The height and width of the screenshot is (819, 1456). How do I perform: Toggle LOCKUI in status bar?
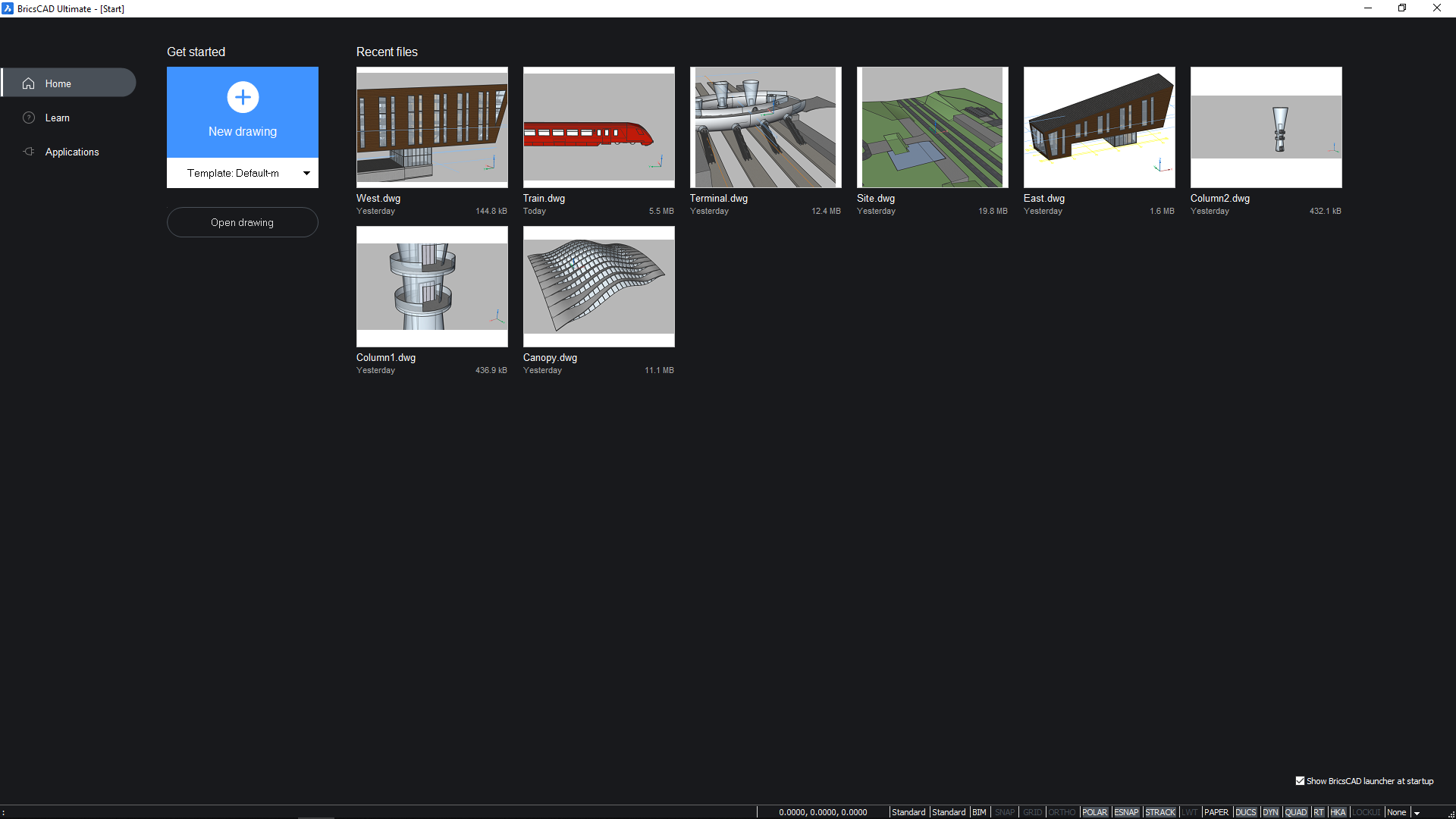[x=1366, y=812]
